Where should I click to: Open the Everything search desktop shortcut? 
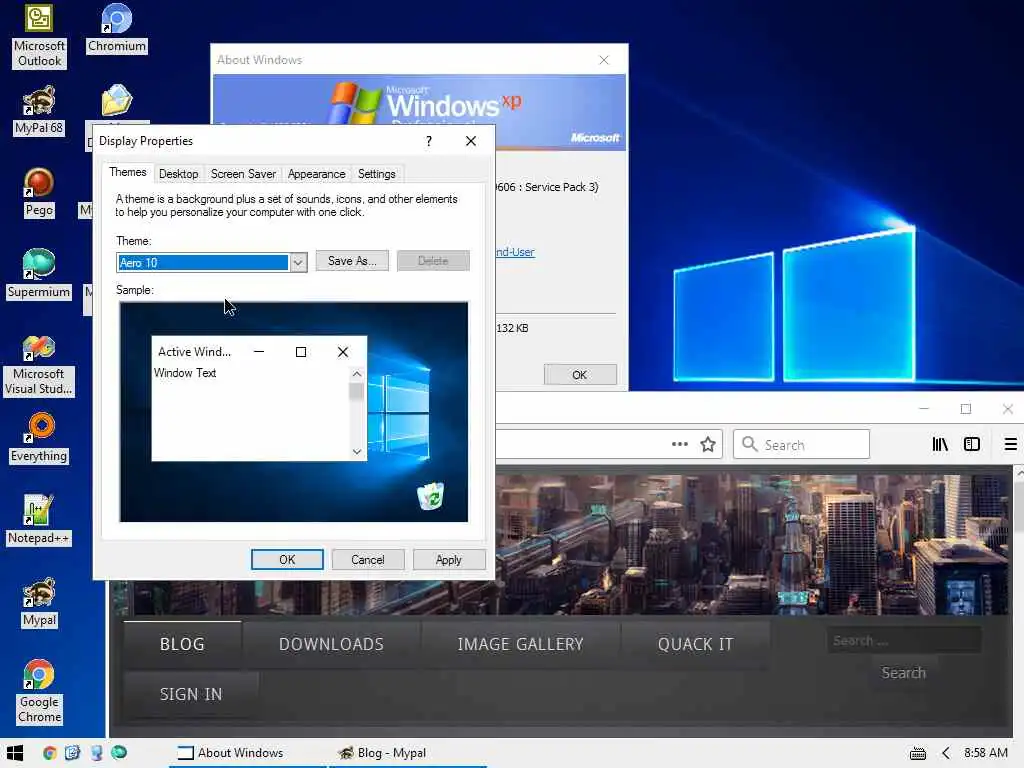point(39,438)
